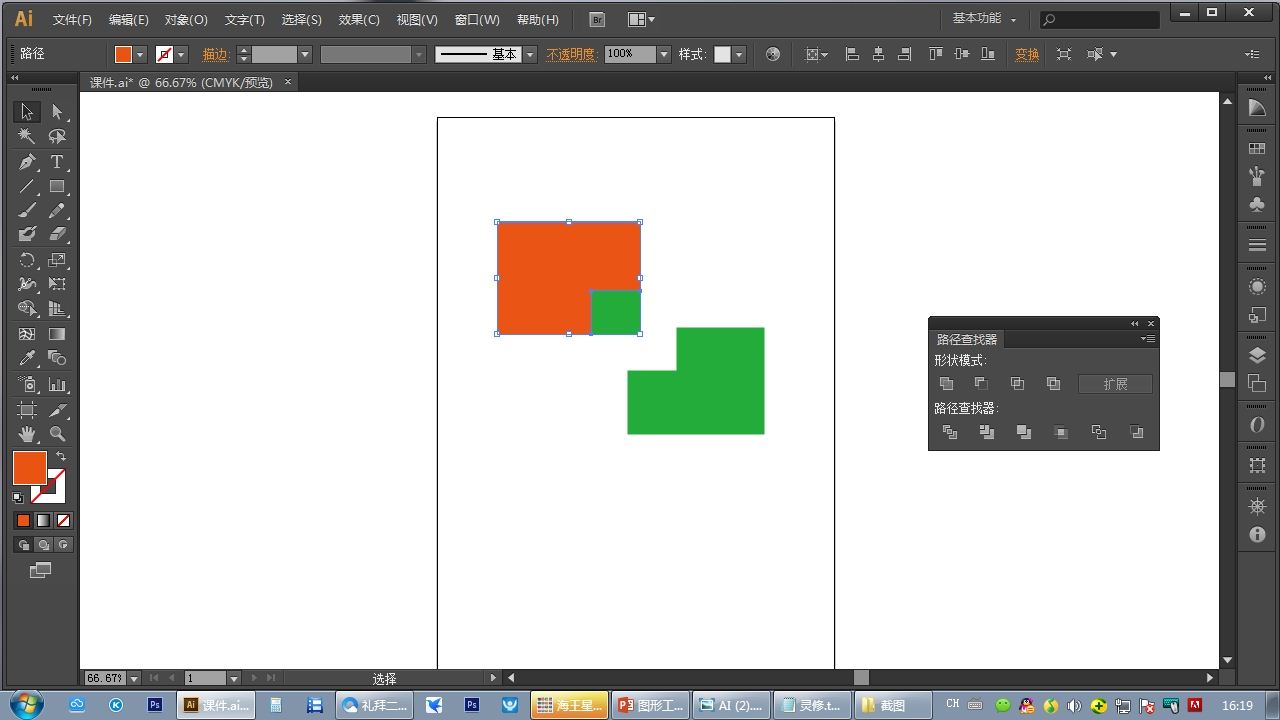Click Exclude shape mode in Pathfinder
Viewport: 1280px width, 720px height.
click(1053, 384)
